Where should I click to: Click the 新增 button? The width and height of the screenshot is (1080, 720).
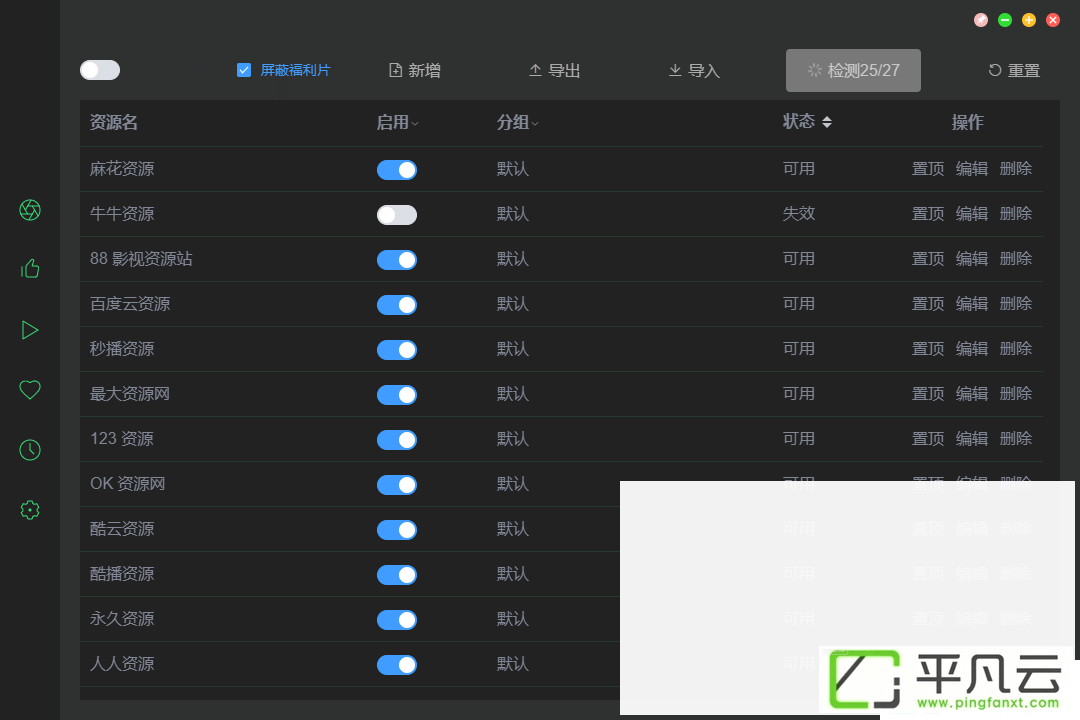pyautogui.click(x=415, y=70)
